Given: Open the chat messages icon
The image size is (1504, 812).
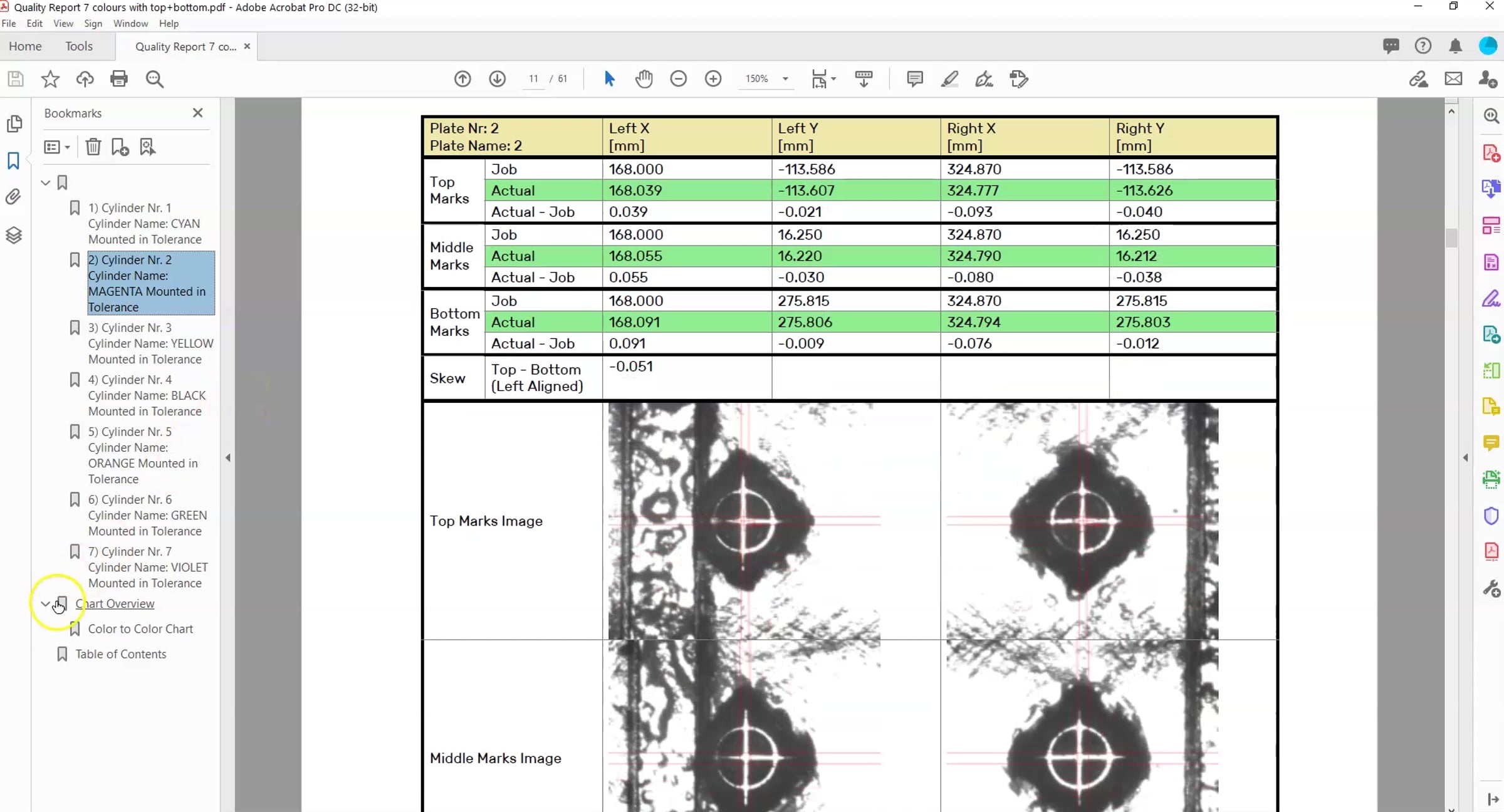Looking at the screenshot, I should pos(1391,46).
